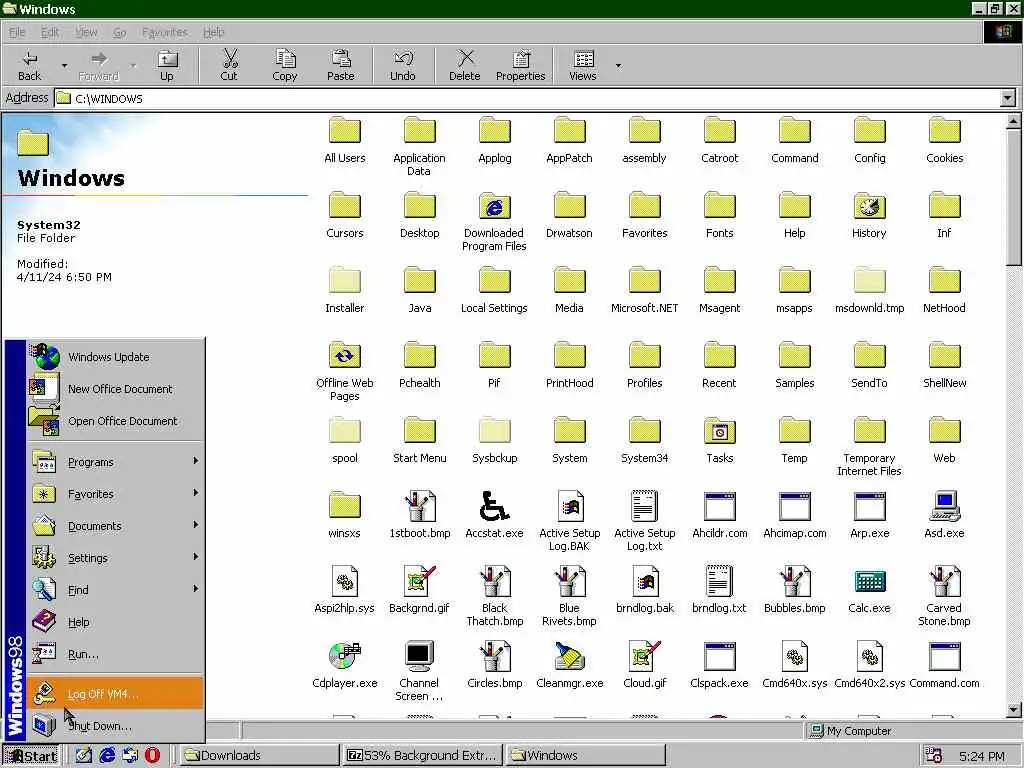The width and height of the screenshot is (1024, 768).
Task: Click the Cut toolbar icon
Action: [x=229, y=65]
